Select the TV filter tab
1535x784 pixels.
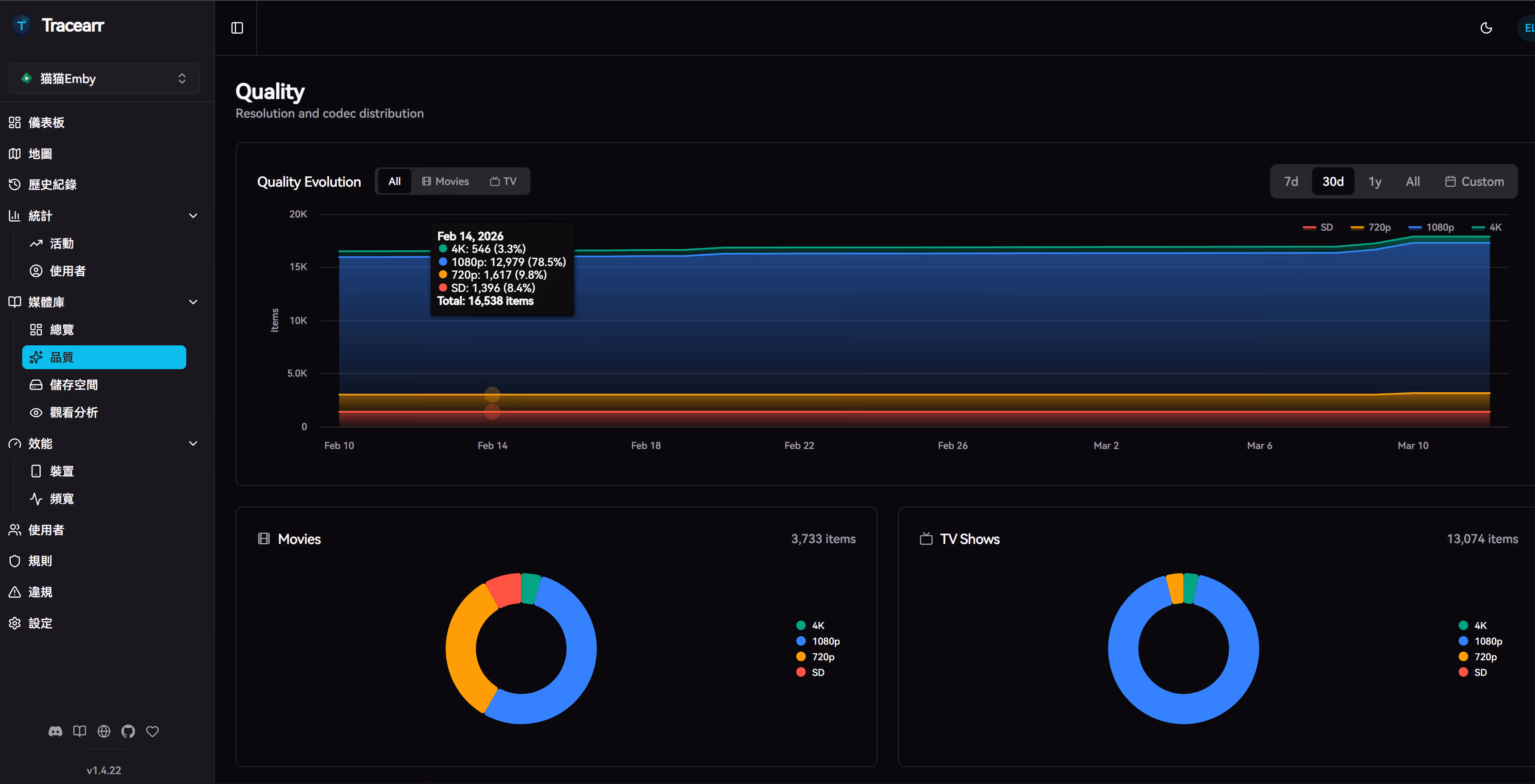[x=504, y=182]
